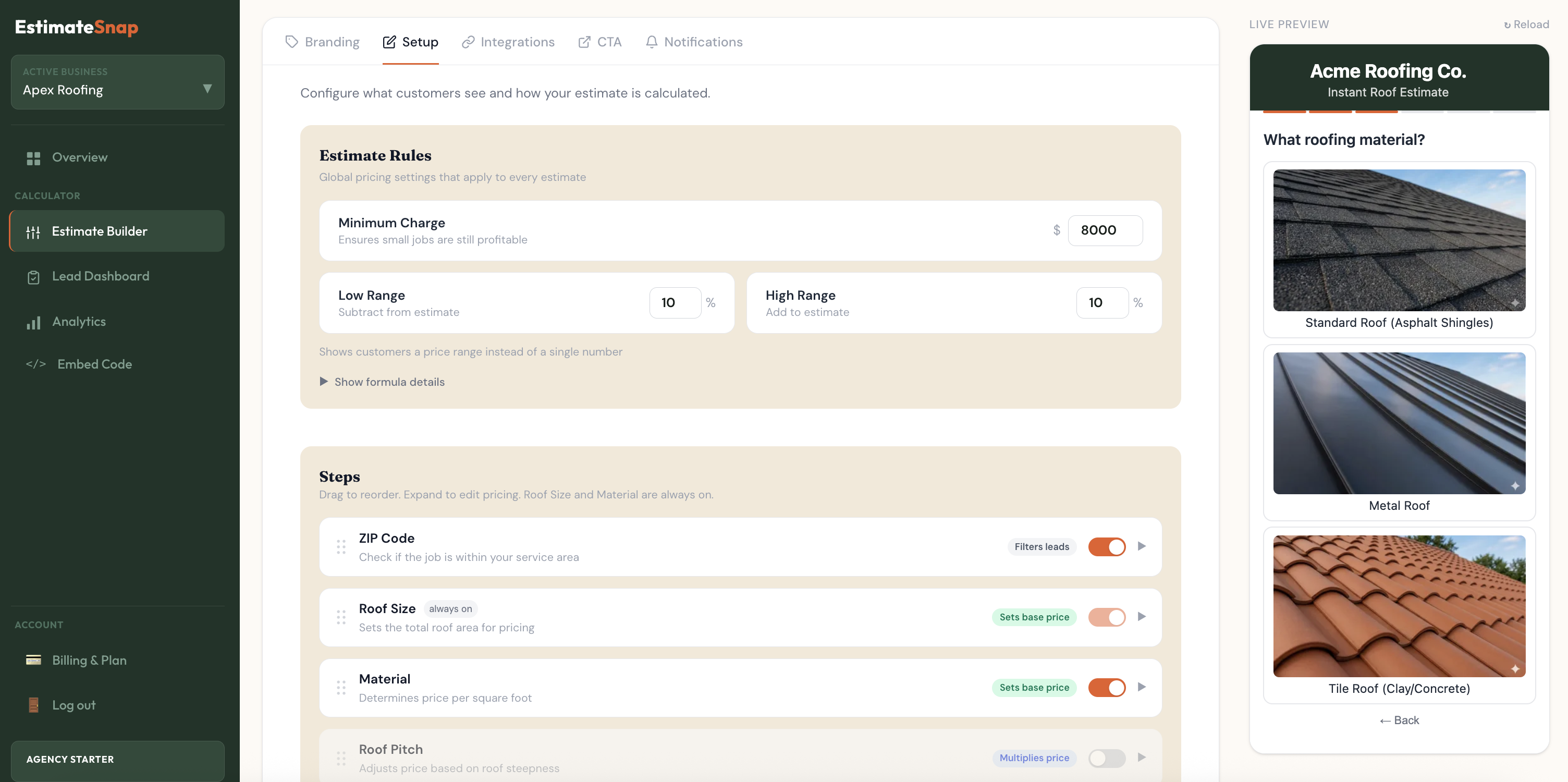Enable the Roof Pitch step
The width and height of the screenshot is (1568, 782).
[x=1107, y=758]
